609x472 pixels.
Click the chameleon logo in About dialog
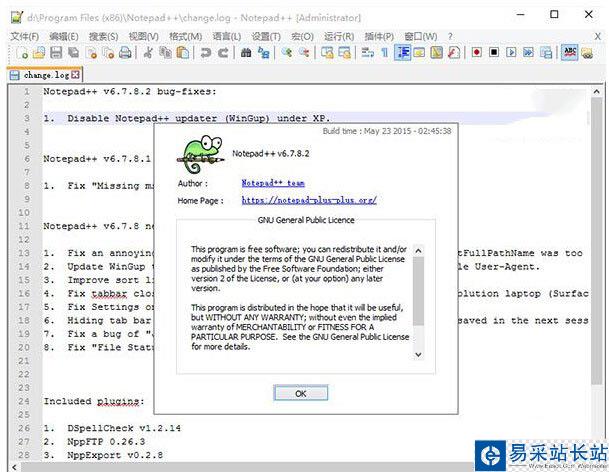pos(201,154)
